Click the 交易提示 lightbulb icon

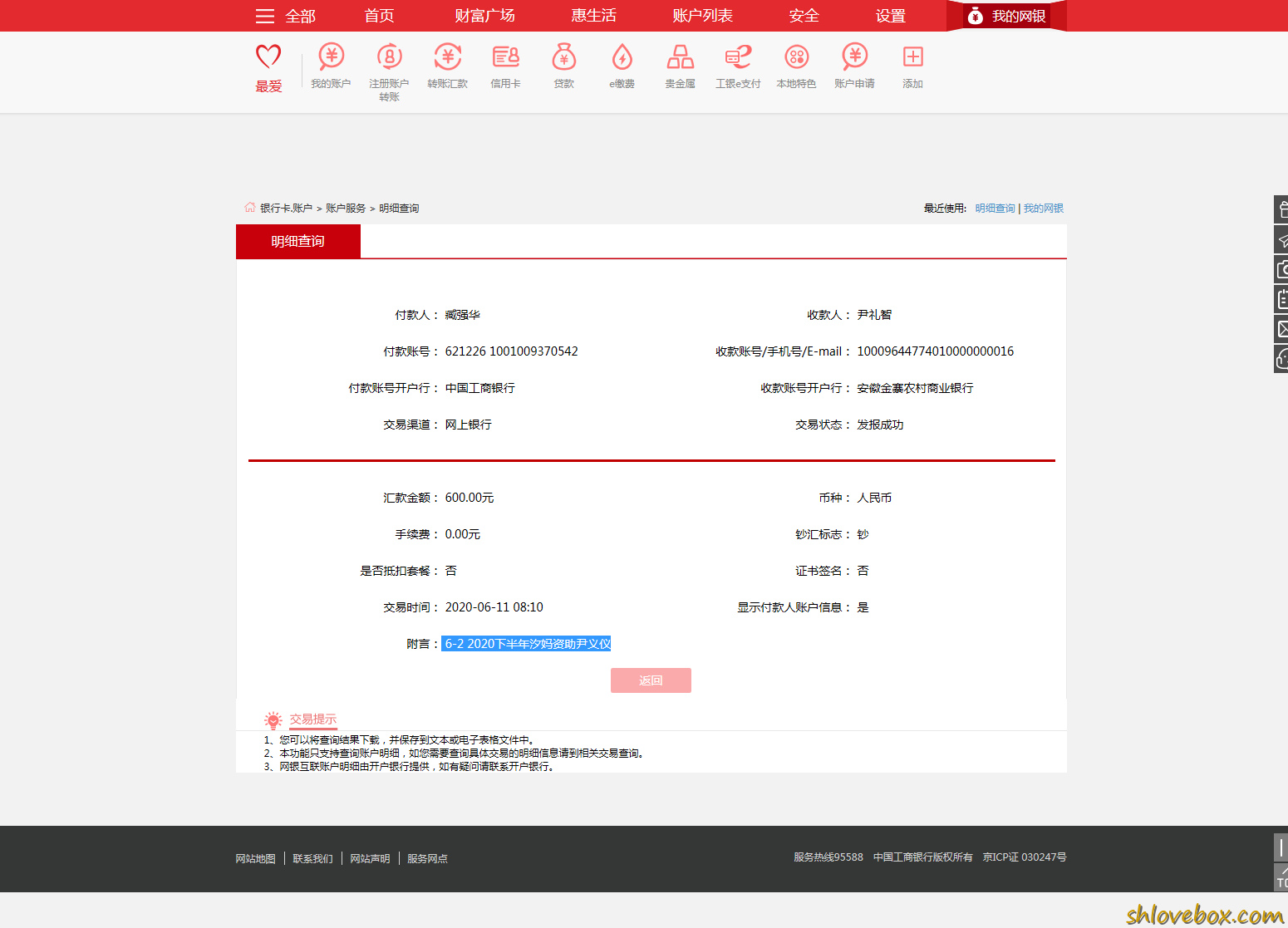[x=273, y=720]
